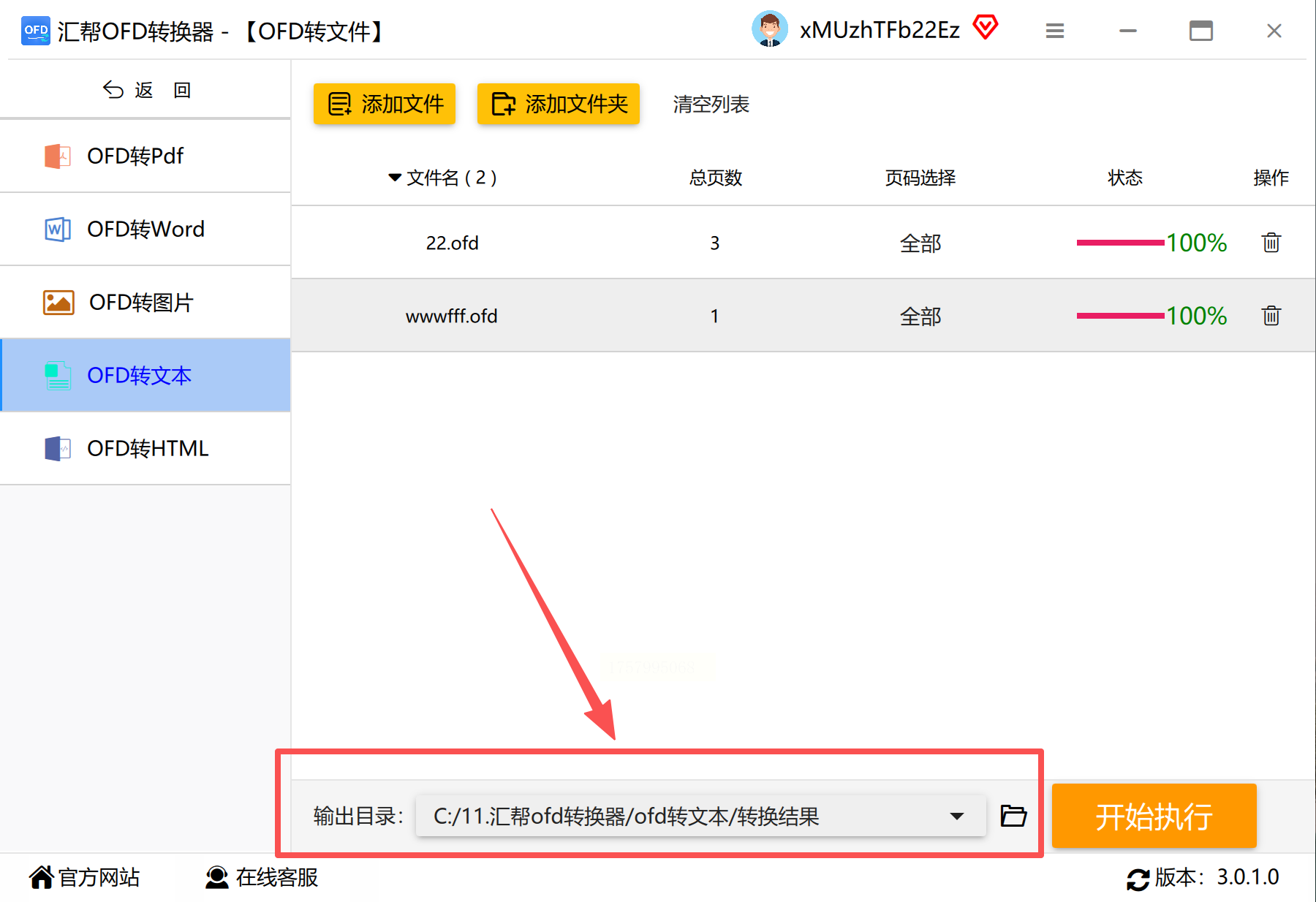
Task: Click the refresh icon beside version number
Action: (x=1138, y=879)
